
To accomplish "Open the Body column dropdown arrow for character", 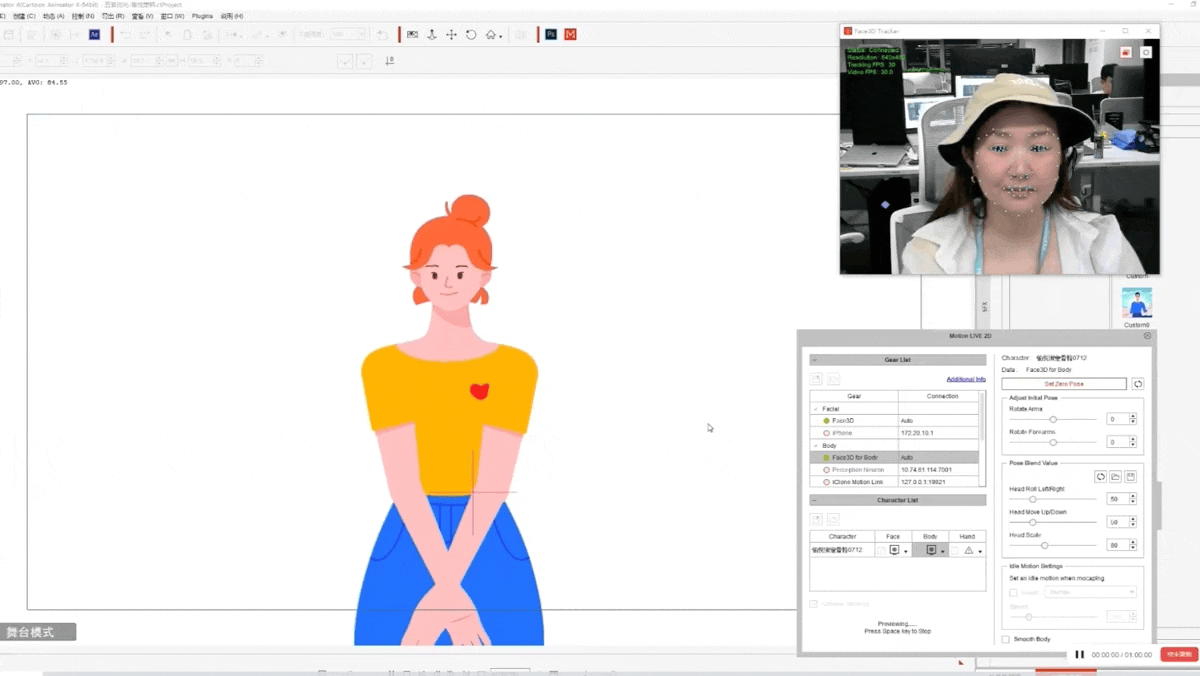I will pyautogui.click(x=942, y=551).
